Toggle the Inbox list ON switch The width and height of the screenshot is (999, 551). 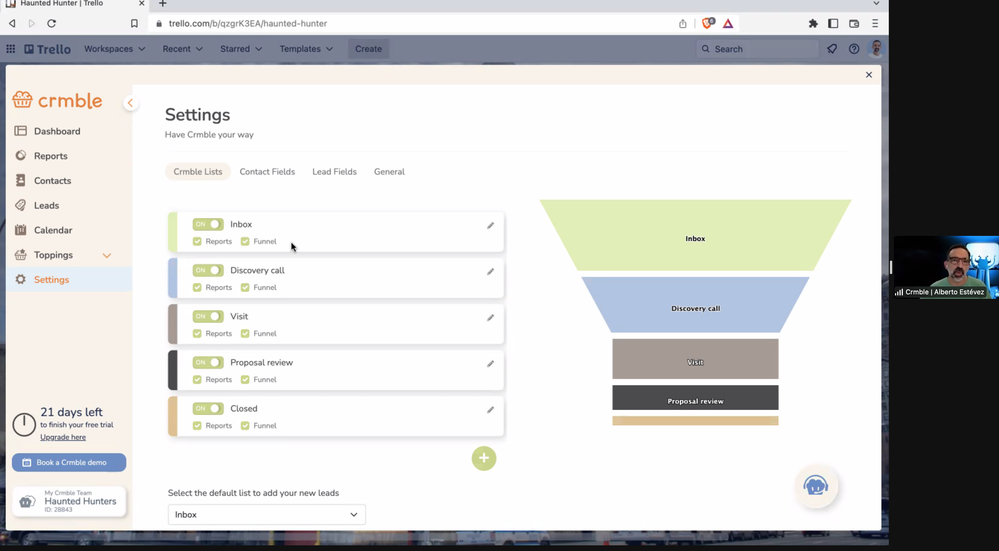pos(208,224)
